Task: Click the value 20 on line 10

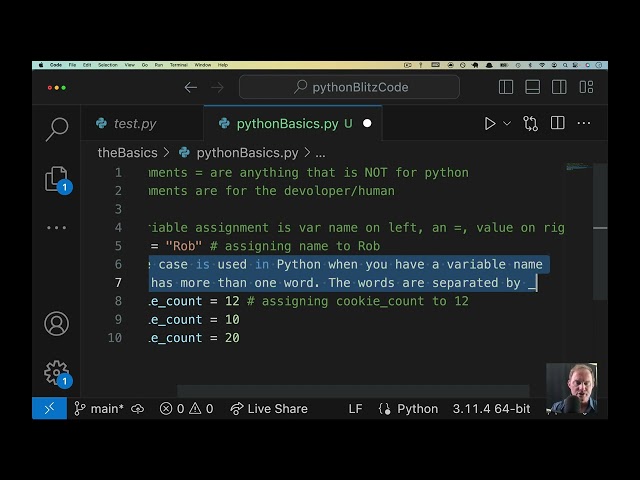Action: pos(232,338)
